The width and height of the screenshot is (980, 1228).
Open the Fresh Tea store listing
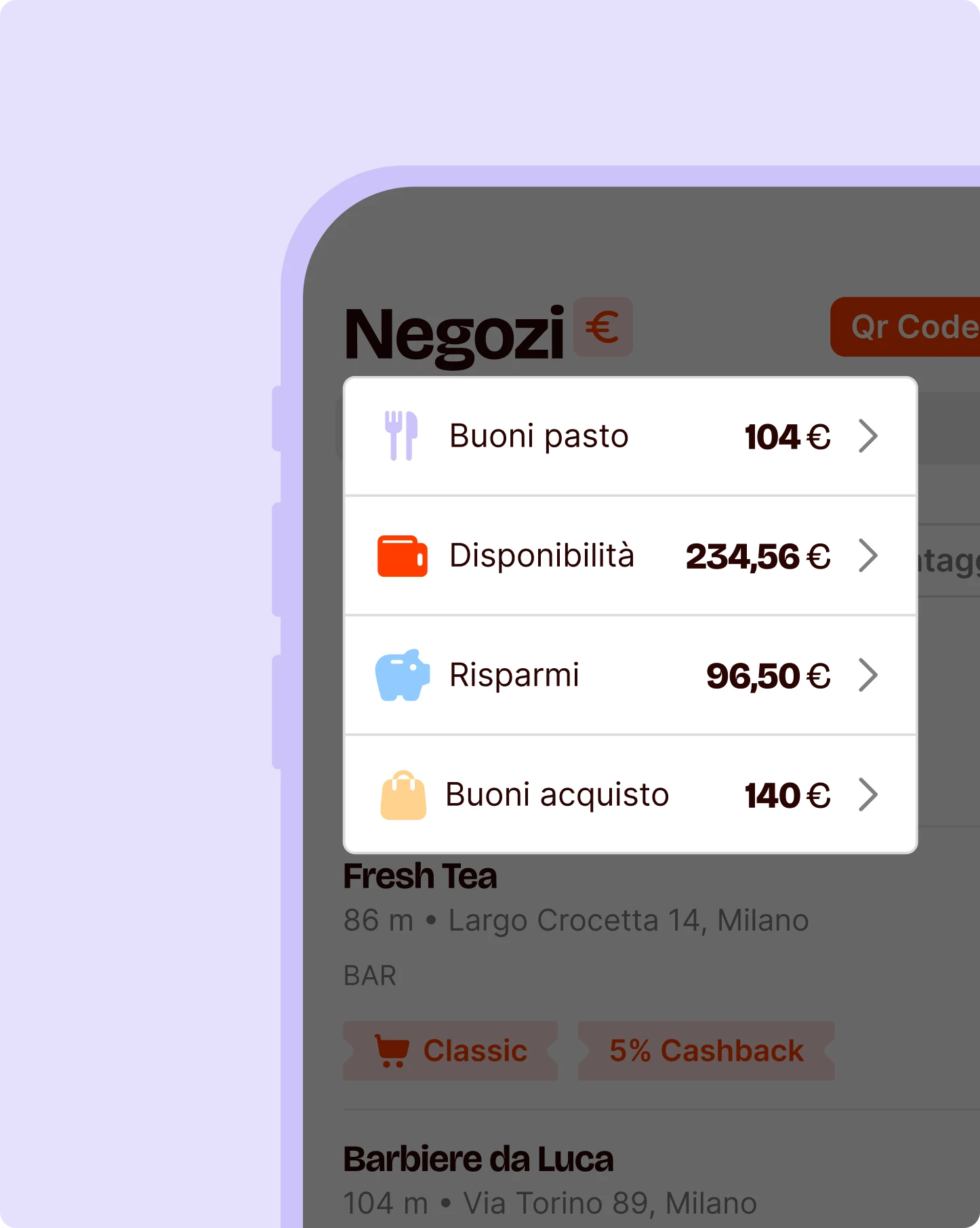coord(420,876)
